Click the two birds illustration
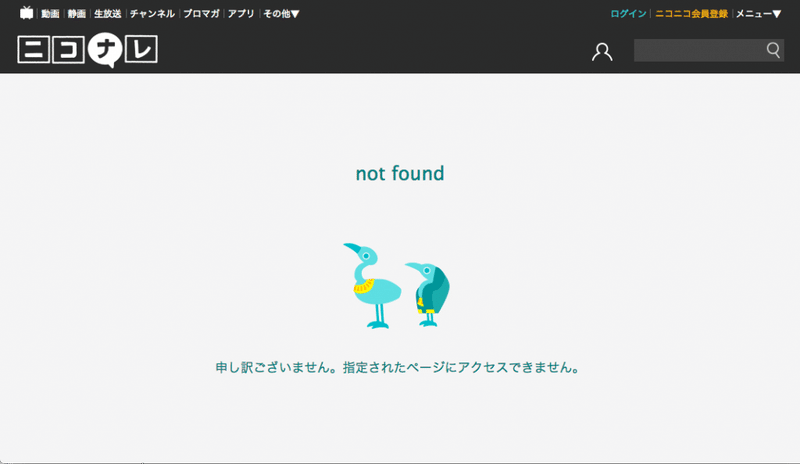This screenshot has width=800, height=464. coord(396,285)
